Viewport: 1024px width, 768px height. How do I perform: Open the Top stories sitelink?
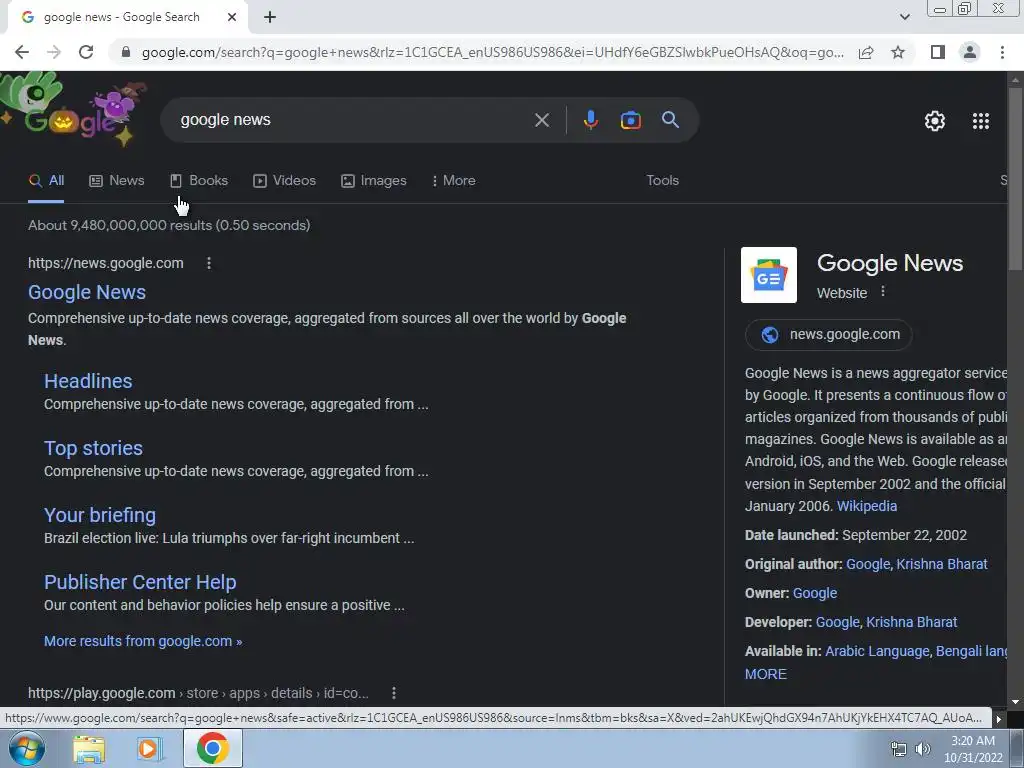pos(93,448)
